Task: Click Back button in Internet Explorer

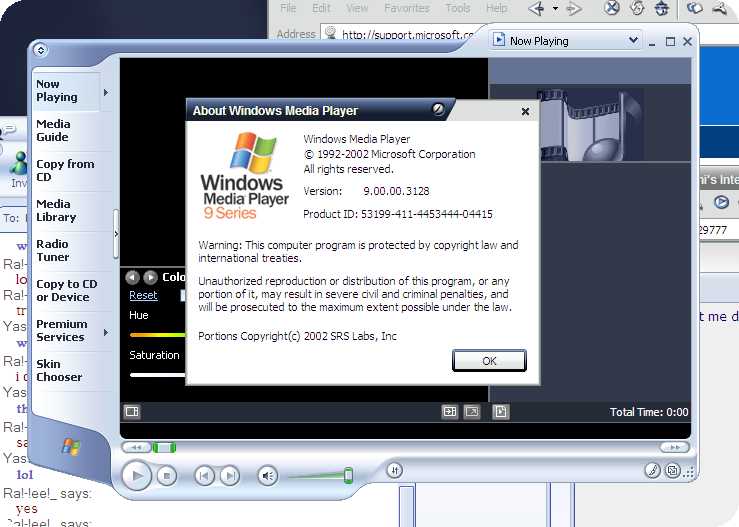Action: (x=537, y=8)
